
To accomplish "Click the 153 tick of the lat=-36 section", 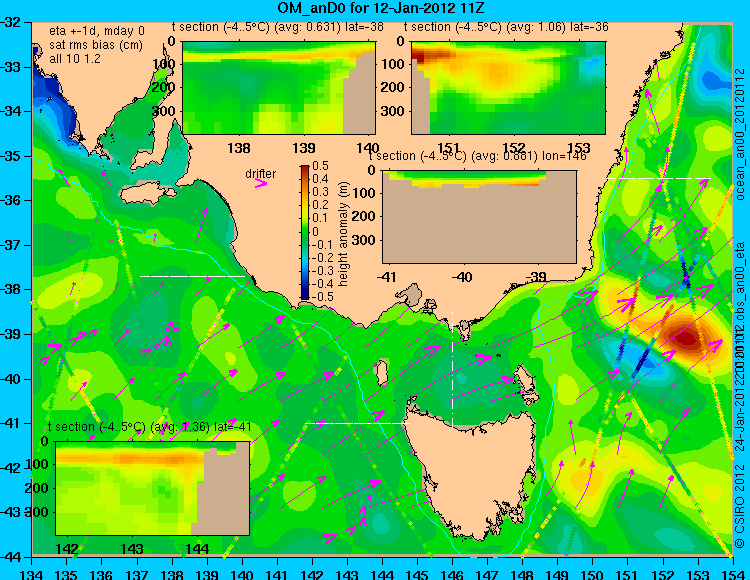I will (578, 148).
